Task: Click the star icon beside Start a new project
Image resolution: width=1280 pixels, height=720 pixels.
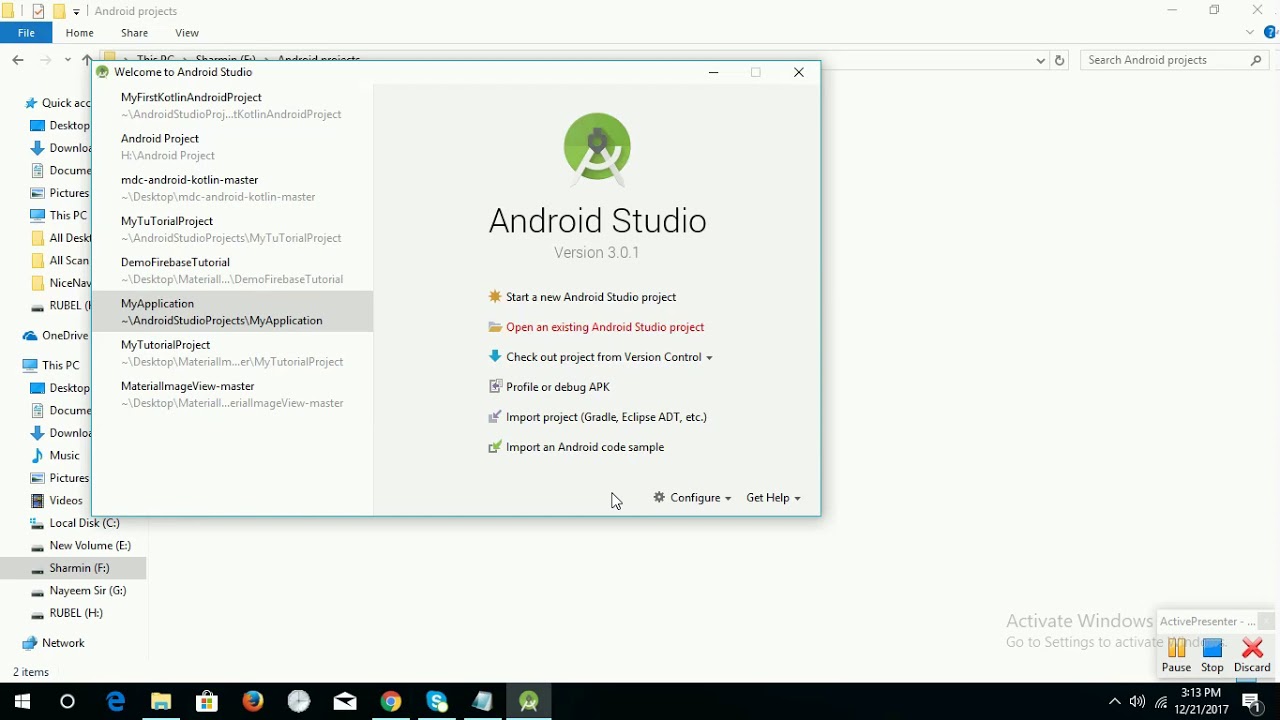Action: click(494, 297)
